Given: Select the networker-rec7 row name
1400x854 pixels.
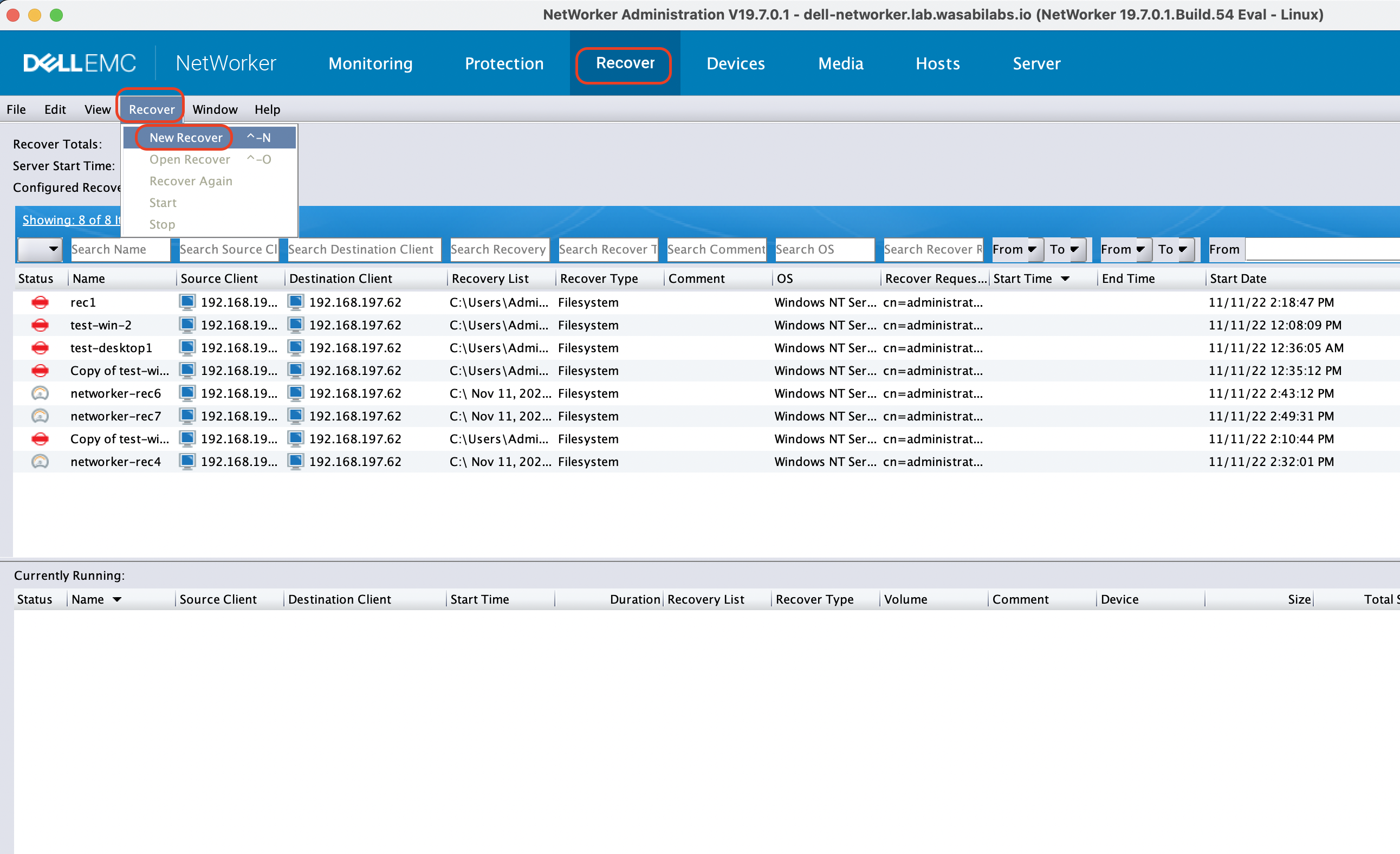Looking at the screenshot, I should point(115,416).
